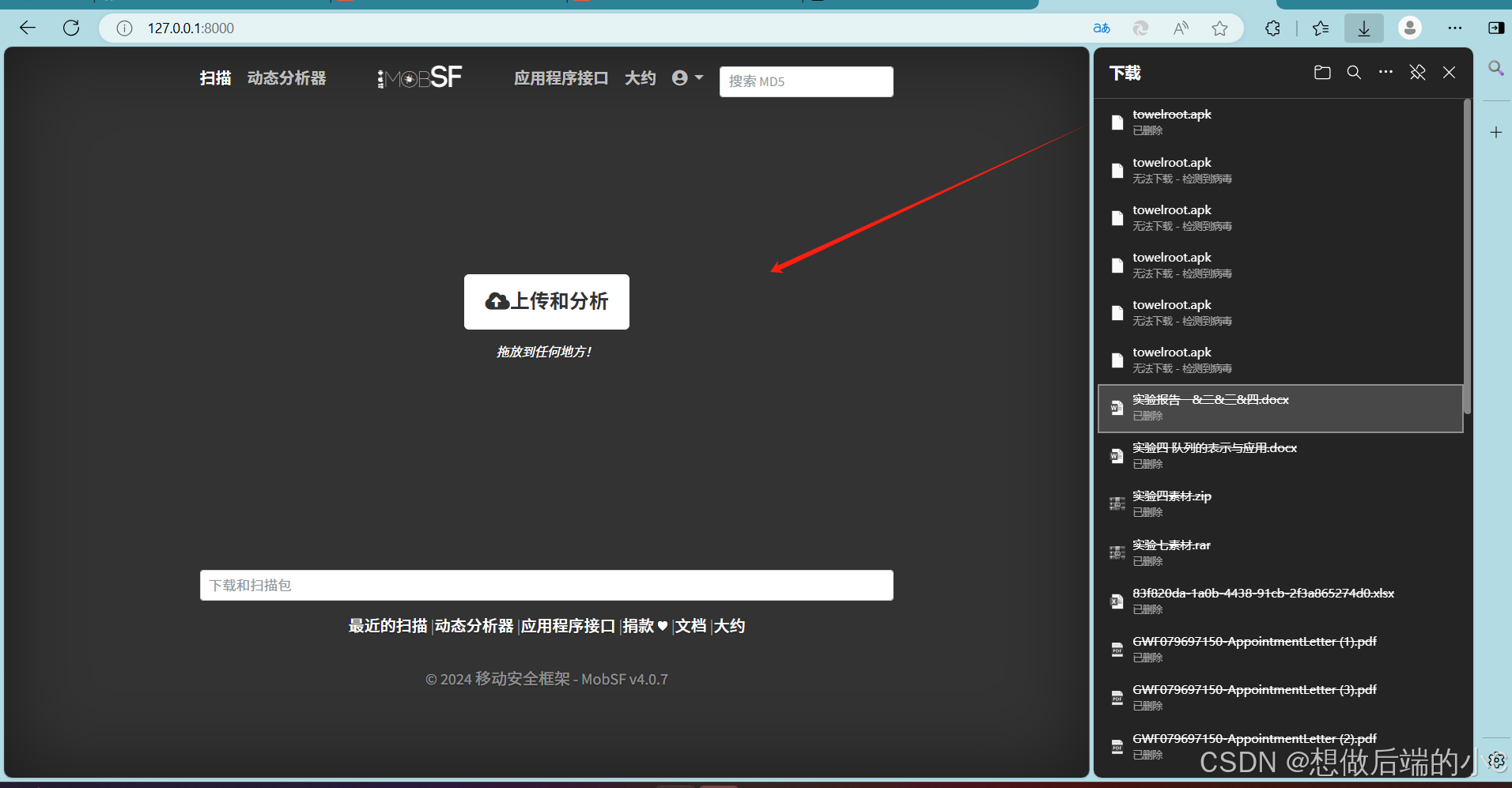Click the Excel icon of xlsx entry
The width and height of the screenshot is (1512, 788).
tap(1117, 601)
